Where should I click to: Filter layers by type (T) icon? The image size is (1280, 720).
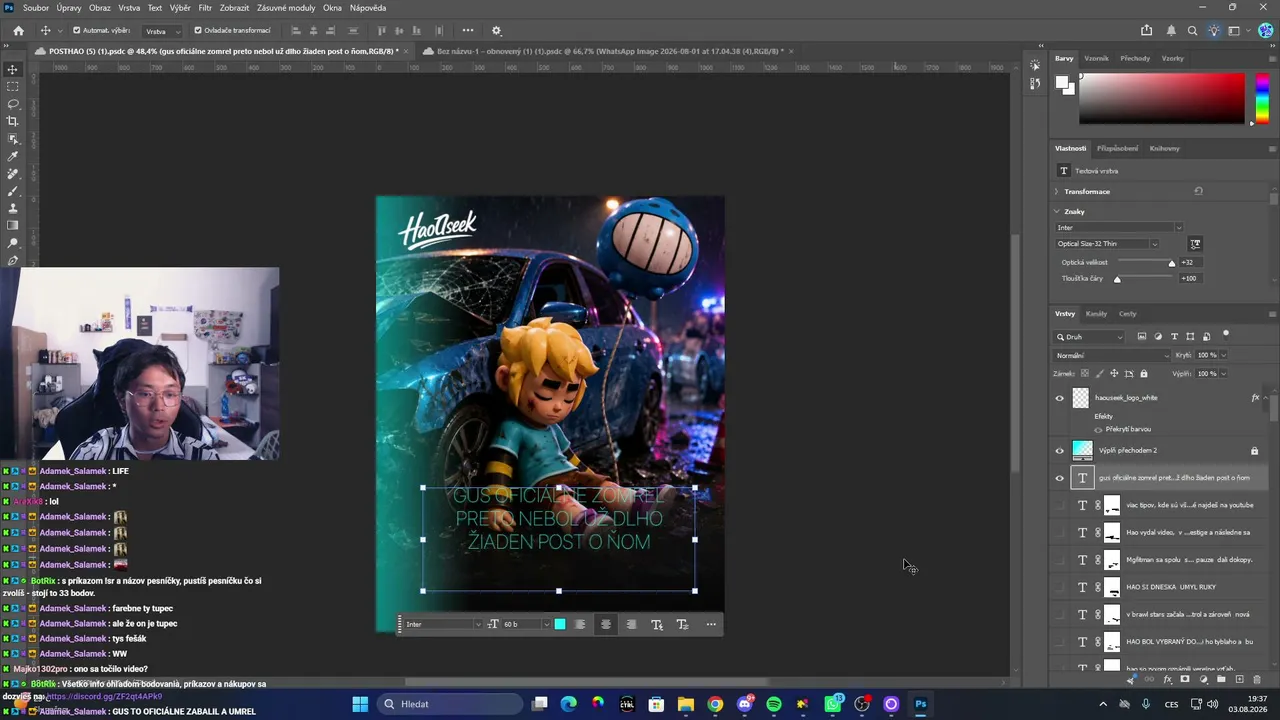(x=1174, y=337)
